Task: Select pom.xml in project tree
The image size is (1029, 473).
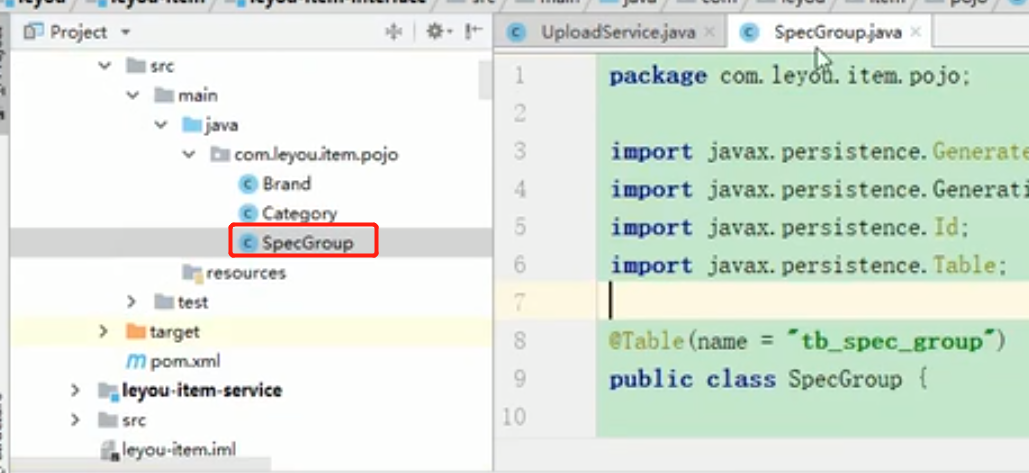Action: (x=185, y=361)
